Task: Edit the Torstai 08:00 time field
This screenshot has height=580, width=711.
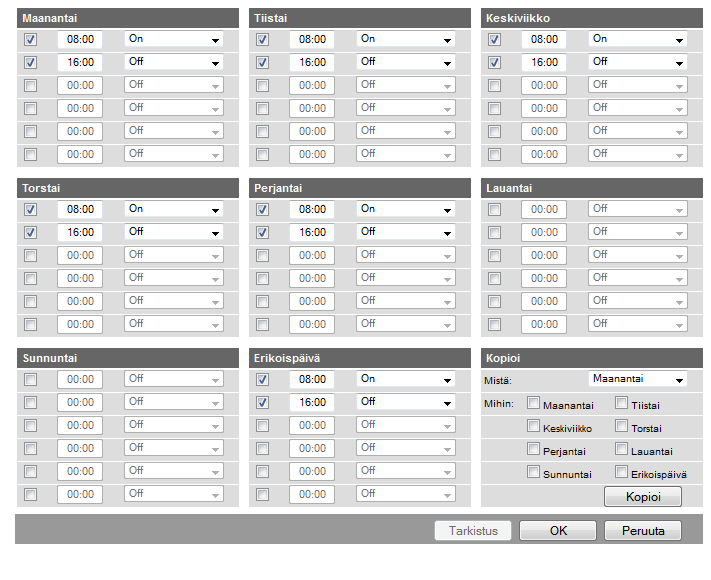Action: 80,210
